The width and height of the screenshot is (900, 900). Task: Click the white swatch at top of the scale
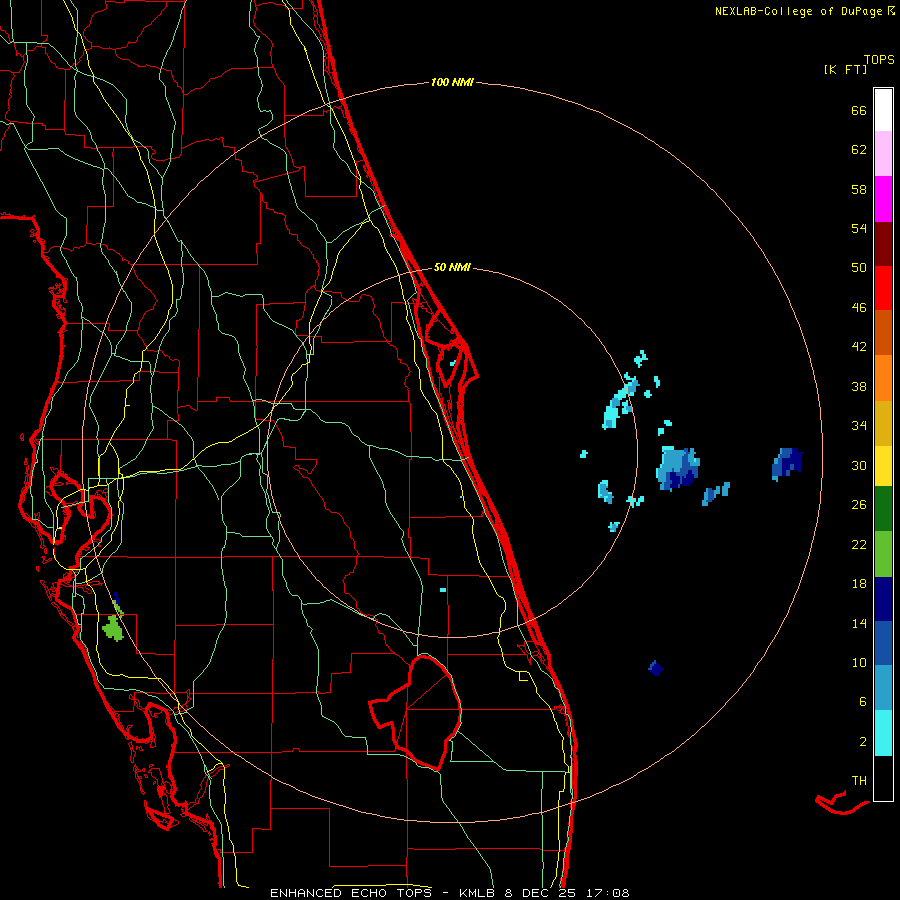coord(883,110)
